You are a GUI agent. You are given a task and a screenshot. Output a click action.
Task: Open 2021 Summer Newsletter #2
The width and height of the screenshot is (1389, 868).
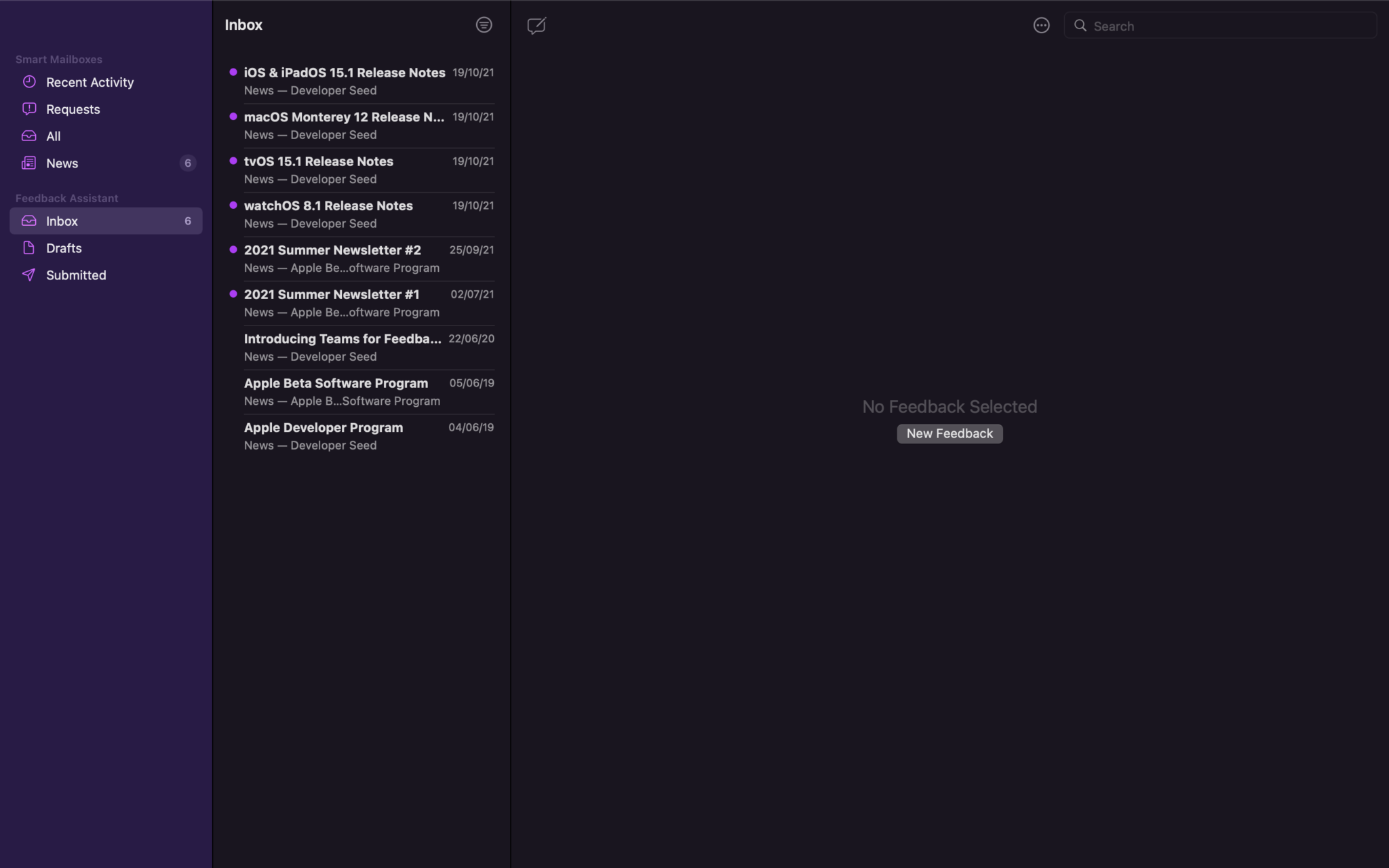coord(361,259)
